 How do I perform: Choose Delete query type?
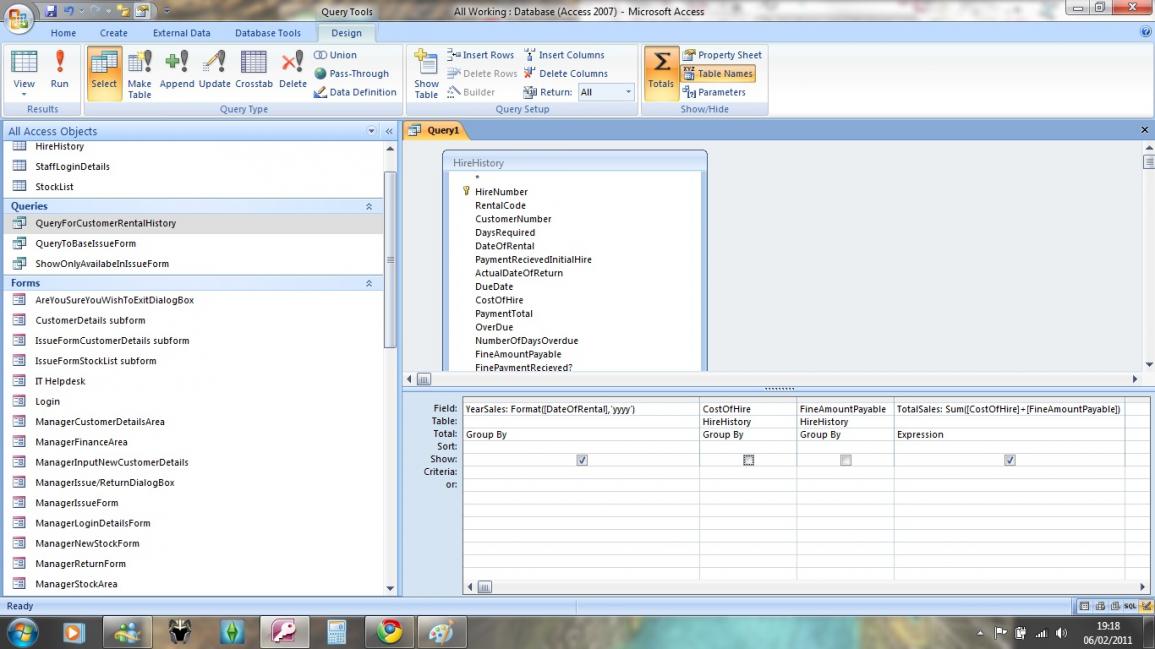tap(292, 70)
